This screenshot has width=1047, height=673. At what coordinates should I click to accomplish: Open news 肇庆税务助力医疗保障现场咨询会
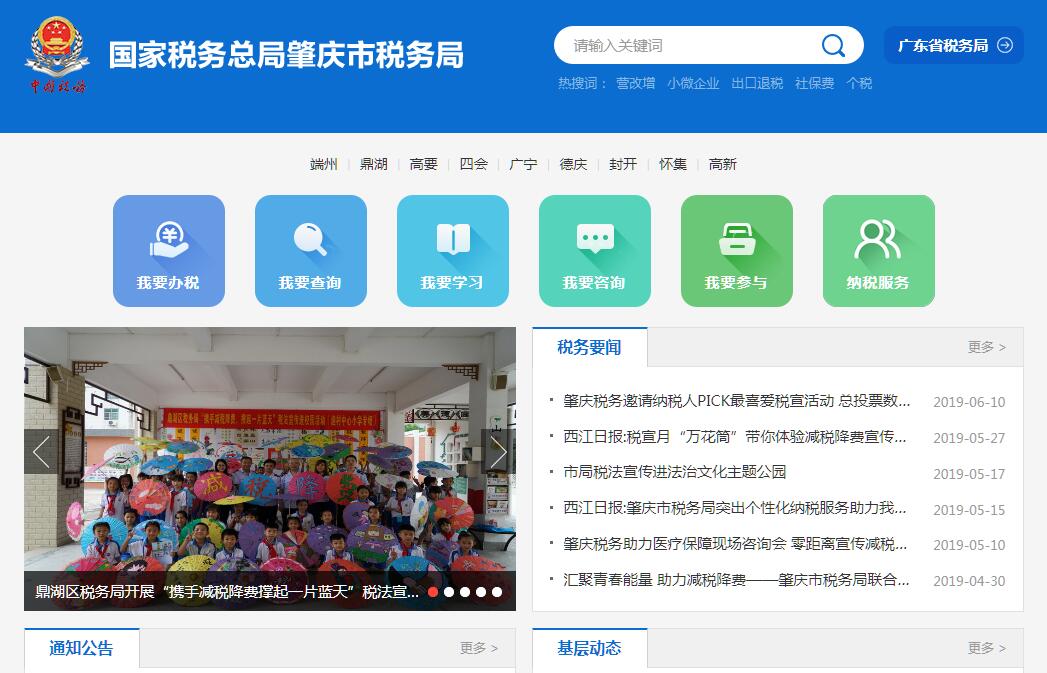click(735, 544)
